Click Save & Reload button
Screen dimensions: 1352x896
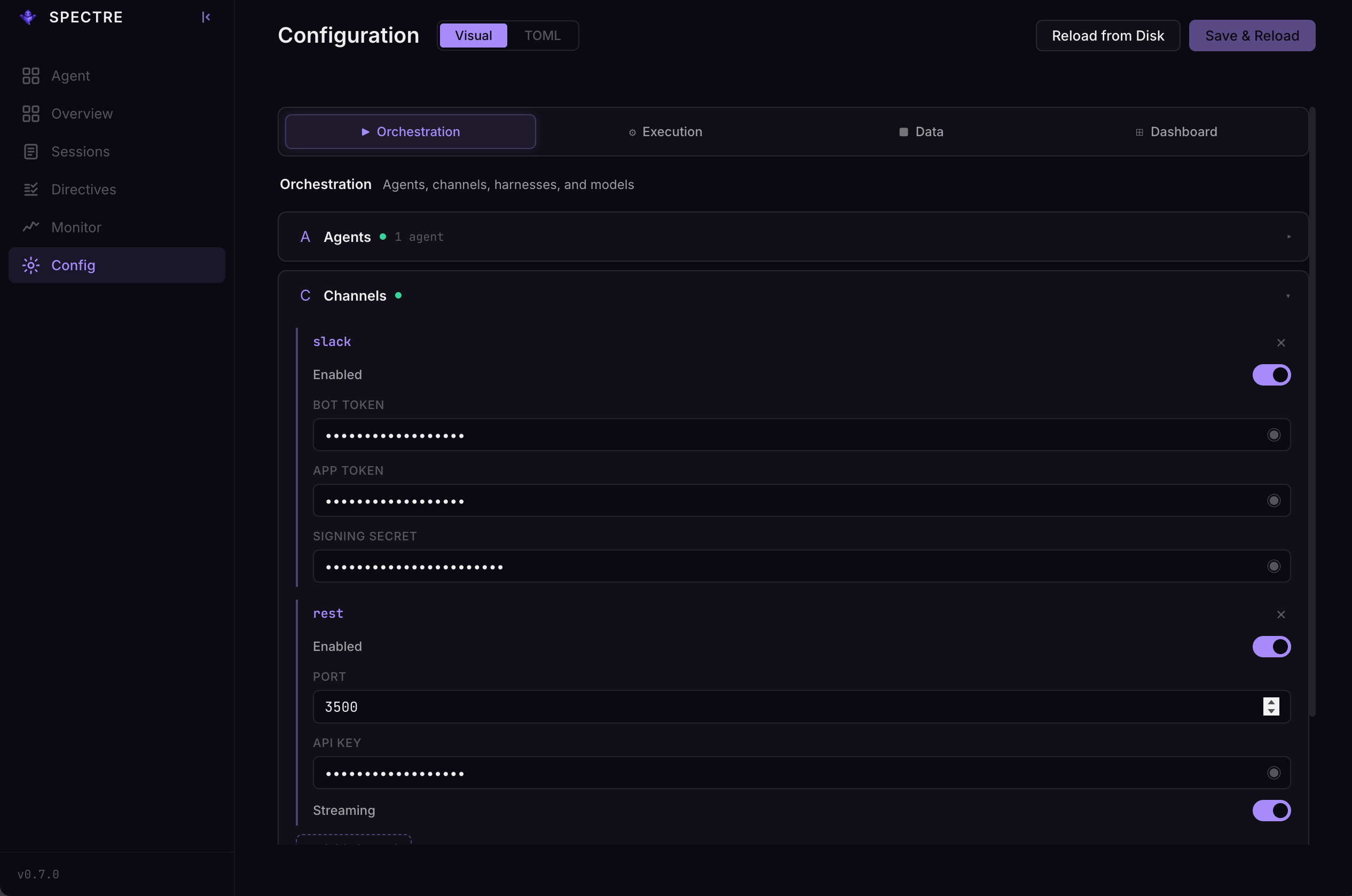click(x=1252, y=35)
